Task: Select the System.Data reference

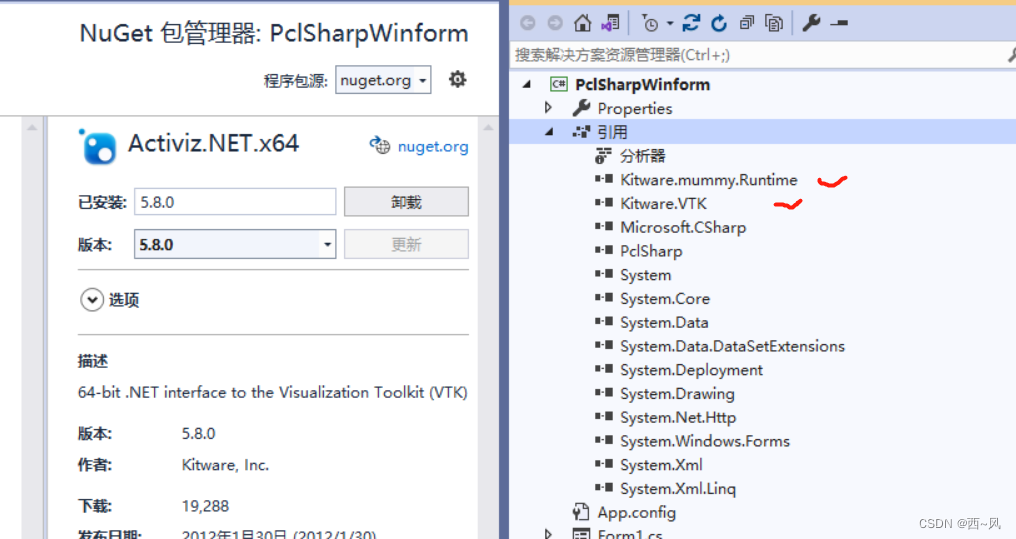Action: [x=664, y=323]
